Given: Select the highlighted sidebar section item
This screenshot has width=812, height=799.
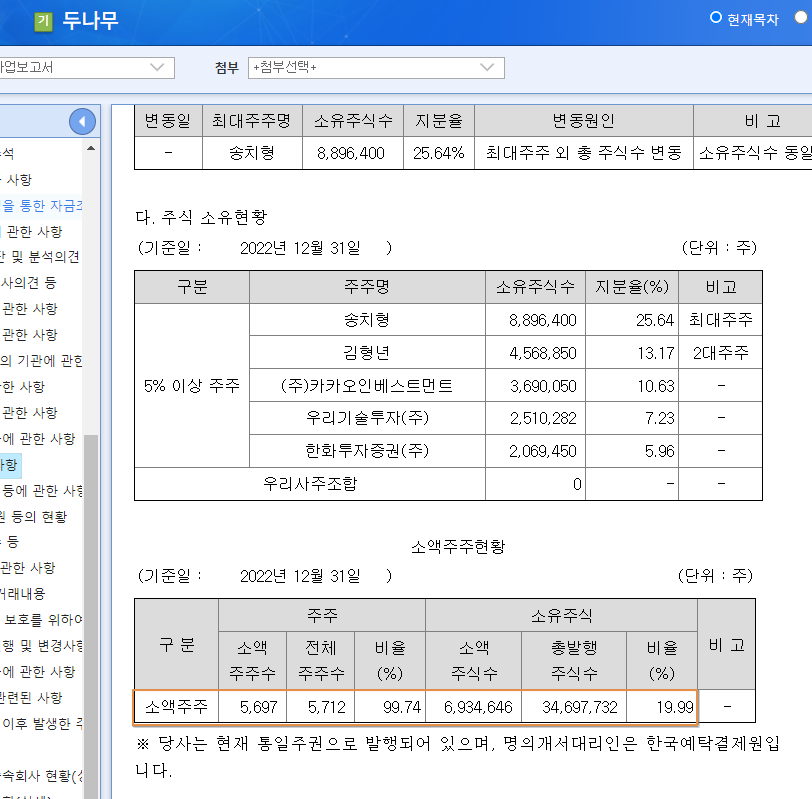Looking at the screenshot, I should coord(10,465).
